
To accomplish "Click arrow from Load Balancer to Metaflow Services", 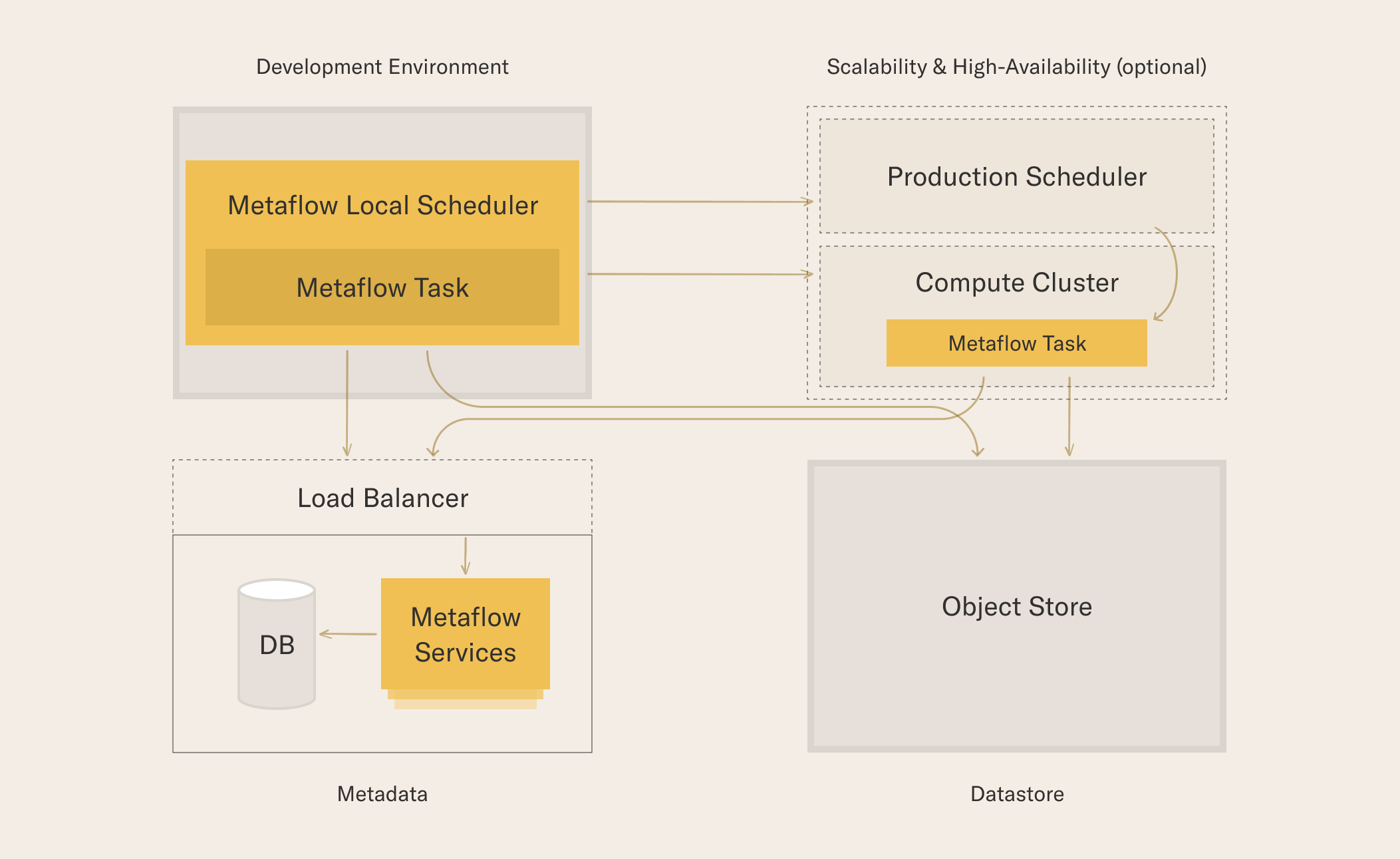I will (466, 556).
